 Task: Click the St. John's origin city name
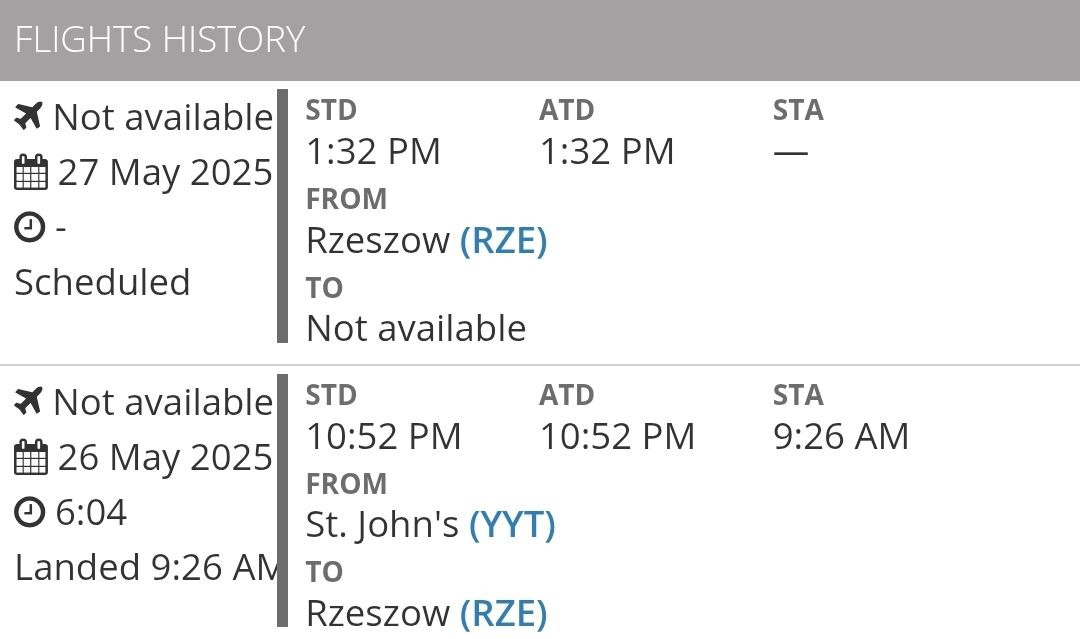pos(382,525)
